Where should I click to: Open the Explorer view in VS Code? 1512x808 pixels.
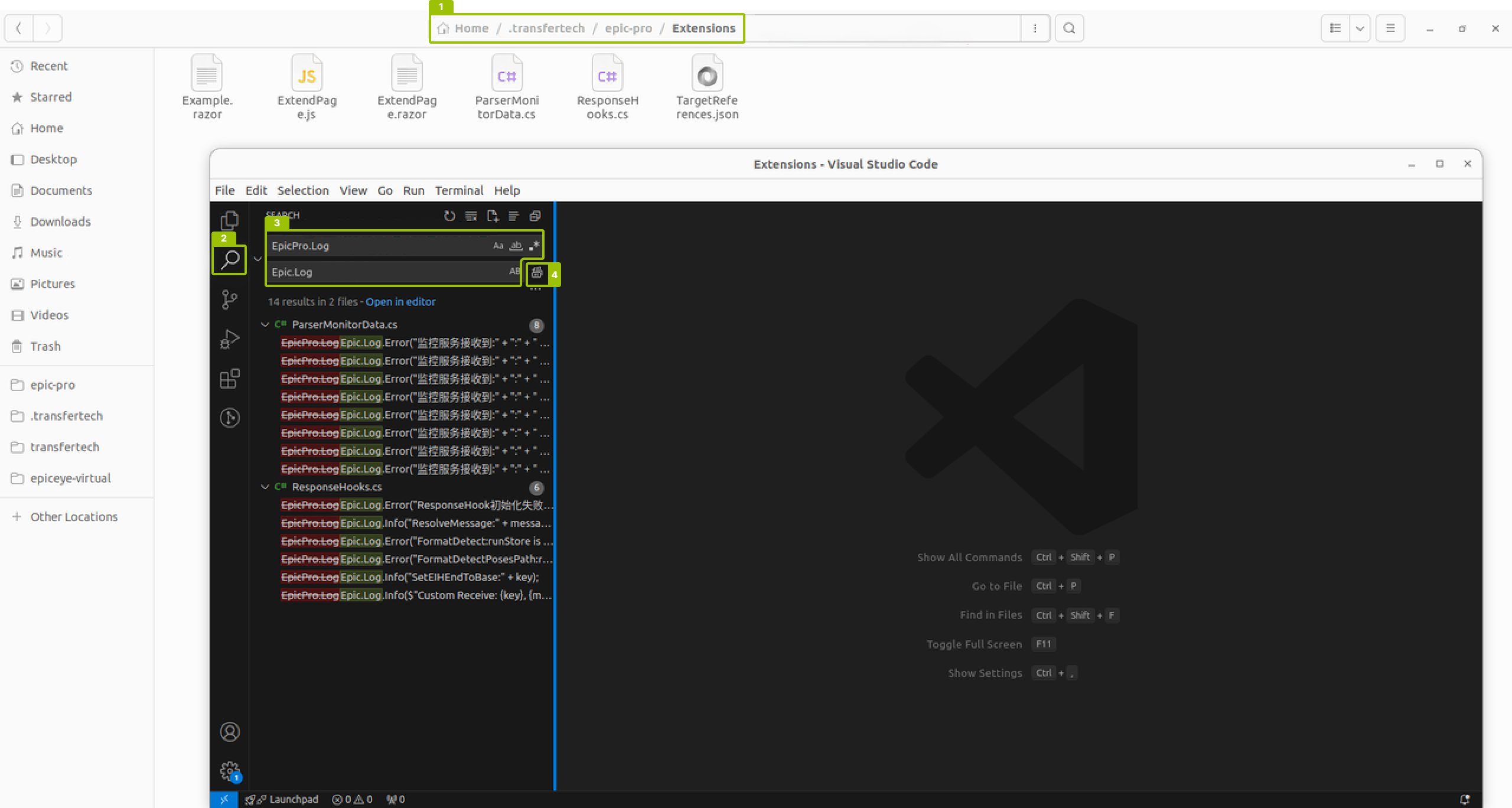[x=229, y=221]
